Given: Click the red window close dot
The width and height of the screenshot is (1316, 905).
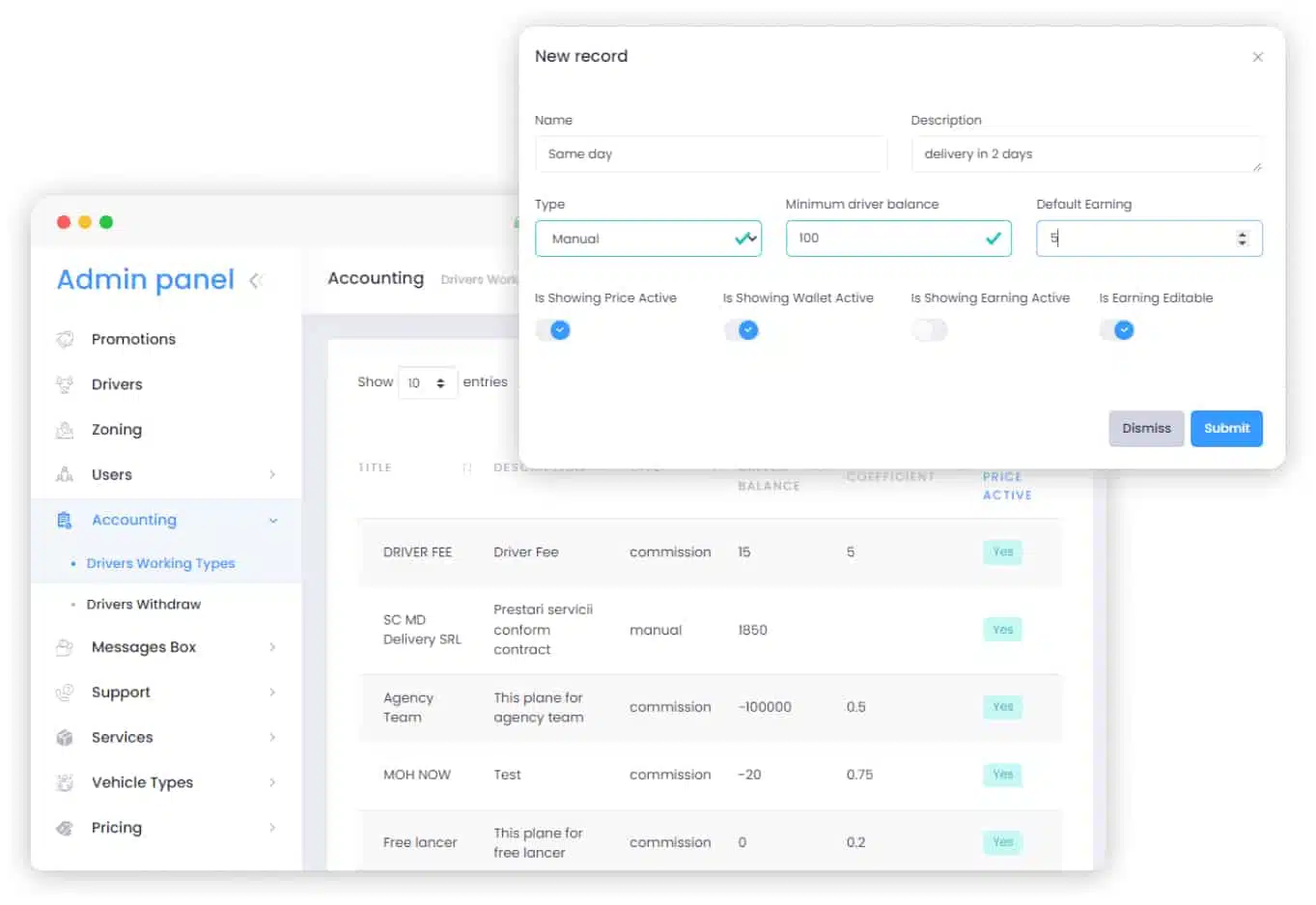Looking at the screenshot, I should (64, 222).
